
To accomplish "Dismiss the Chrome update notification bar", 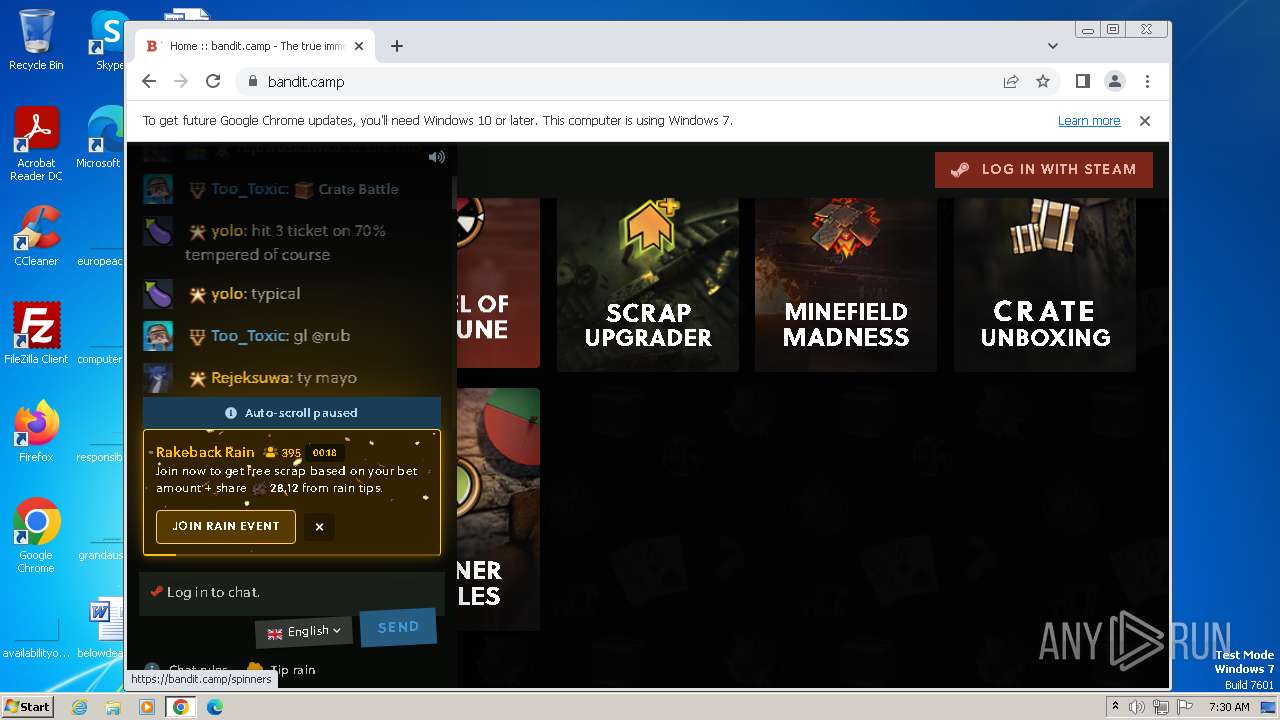I will pos(1145,121).
